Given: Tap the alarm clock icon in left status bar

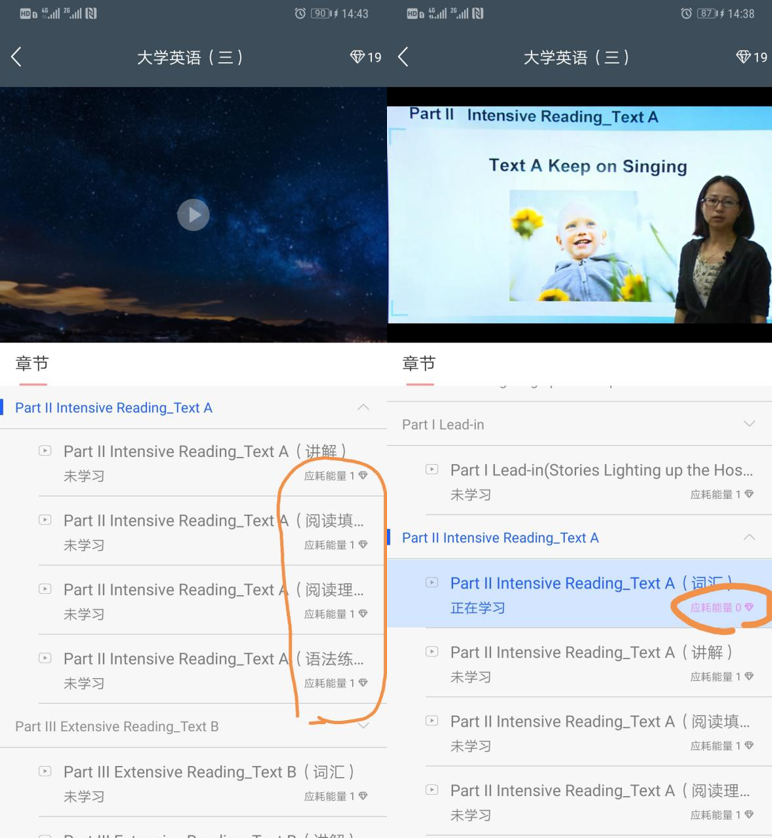Looking at the screenshot, I should tap(300, 13).
